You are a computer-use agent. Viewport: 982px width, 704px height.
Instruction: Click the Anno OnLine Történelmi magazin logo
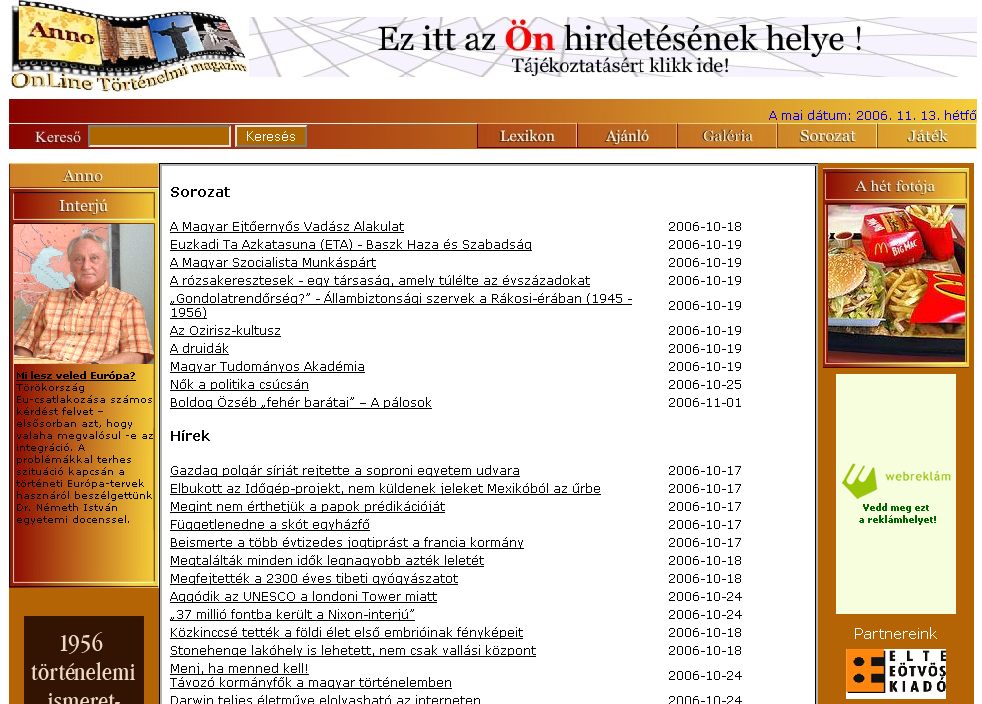click(x=128, y=47)
